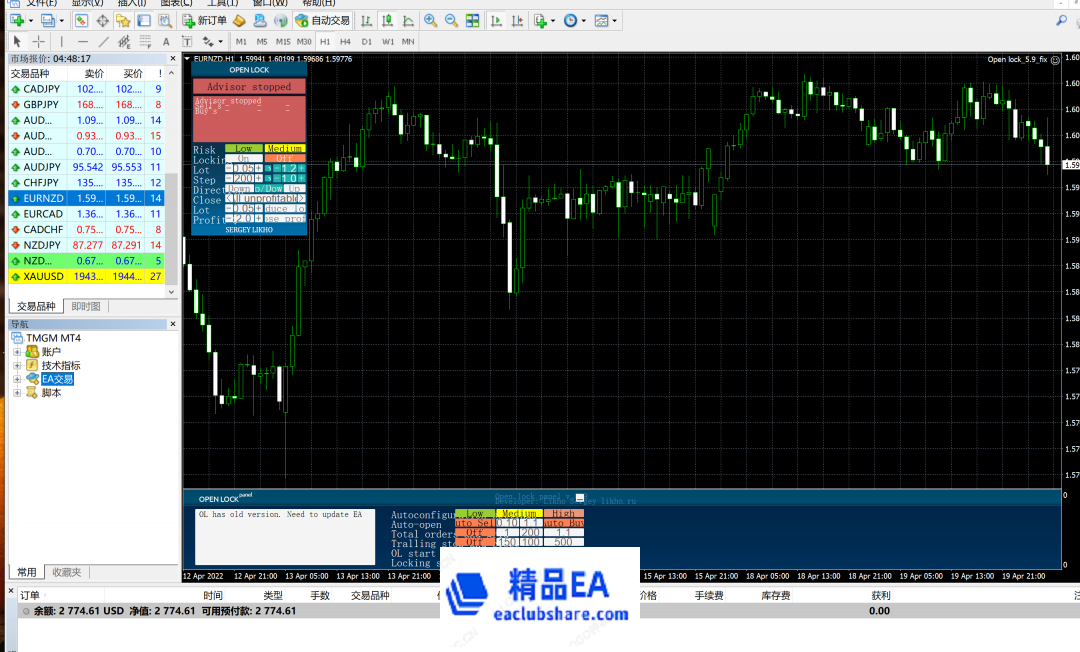Zoom in on the chart
The image size is (1080, 652).
pos(428,20)
